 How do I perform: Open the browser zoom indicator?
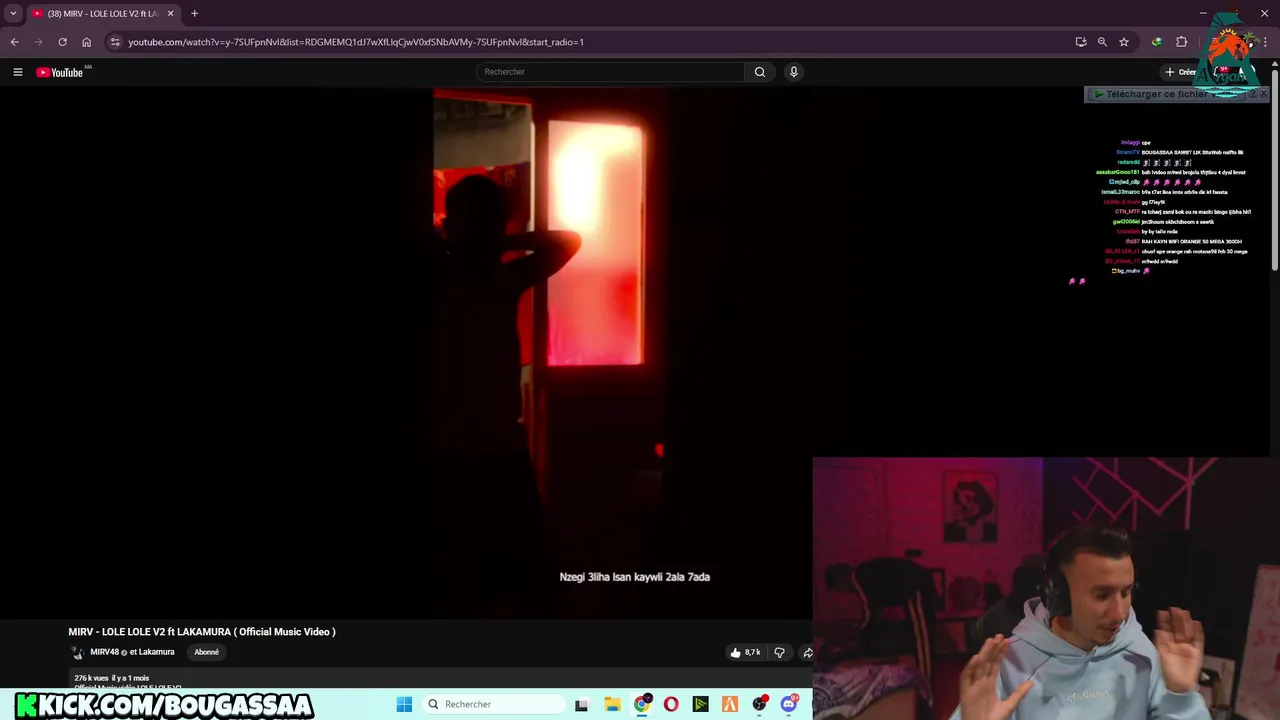click(x=1102, y=42)
